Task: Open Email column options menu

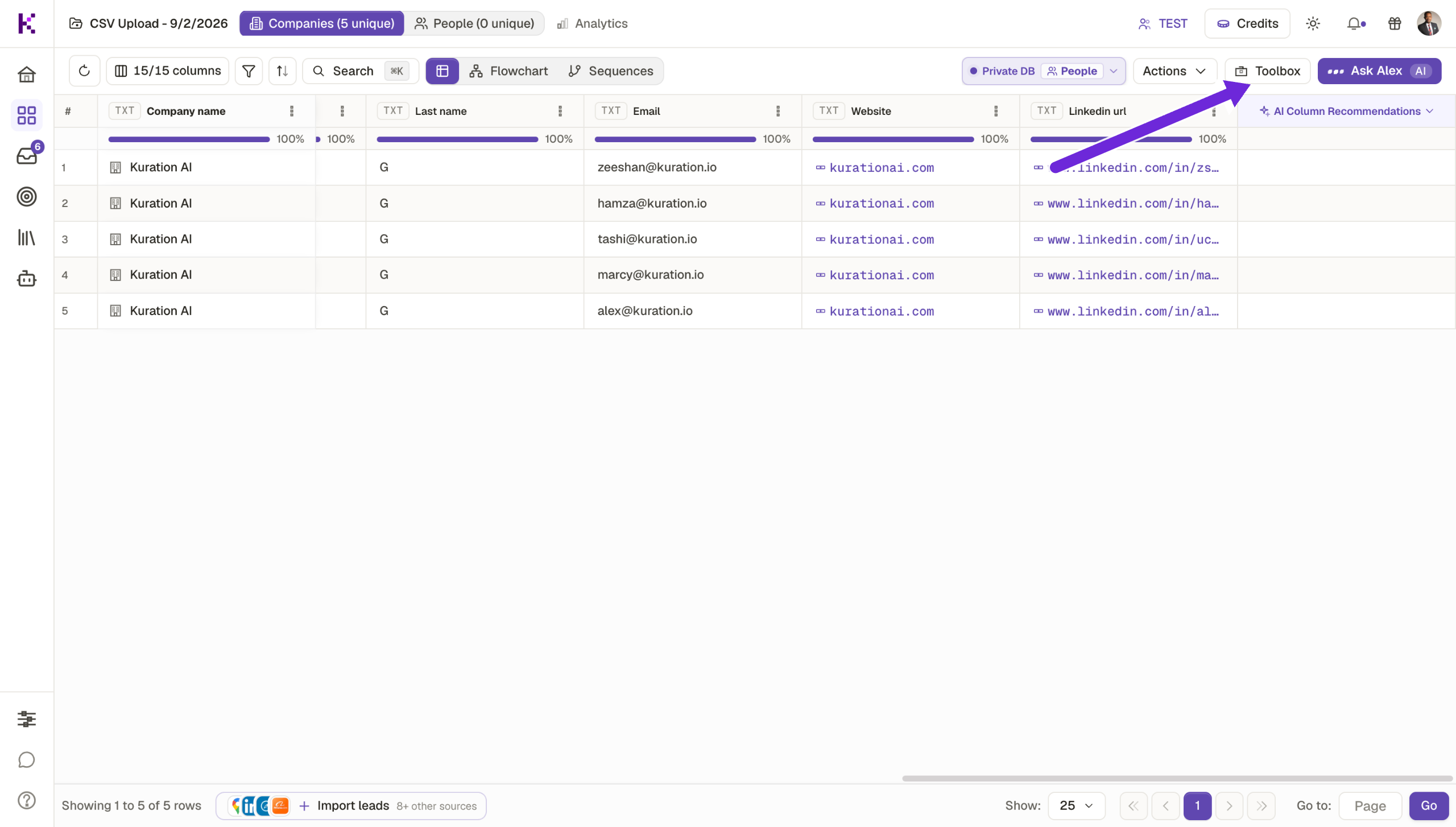Action: pos(778,111)
